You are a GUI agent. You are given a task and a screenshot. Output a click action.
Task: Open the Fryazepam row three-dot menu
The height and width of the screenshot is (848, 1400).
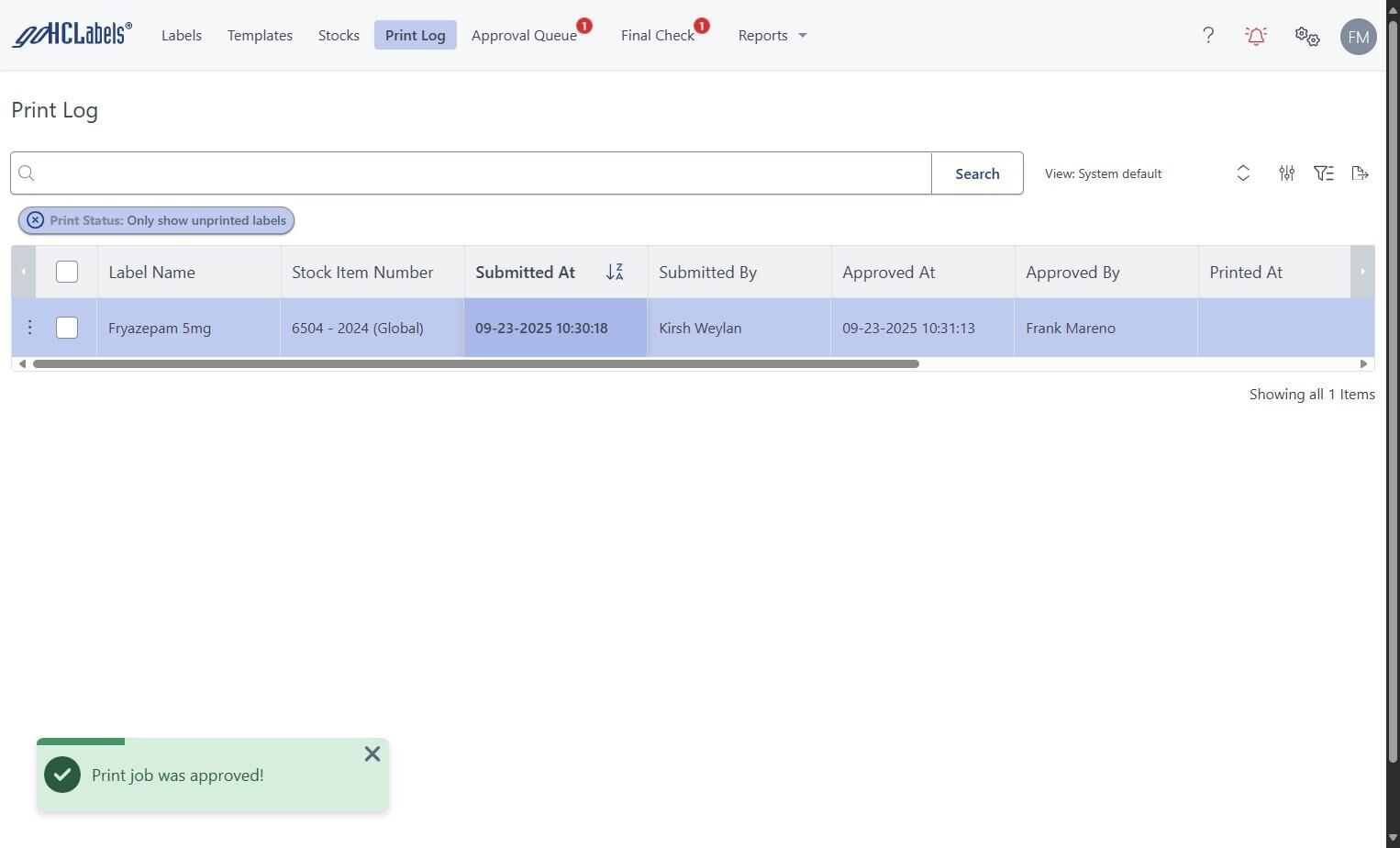tap(29, 328)
